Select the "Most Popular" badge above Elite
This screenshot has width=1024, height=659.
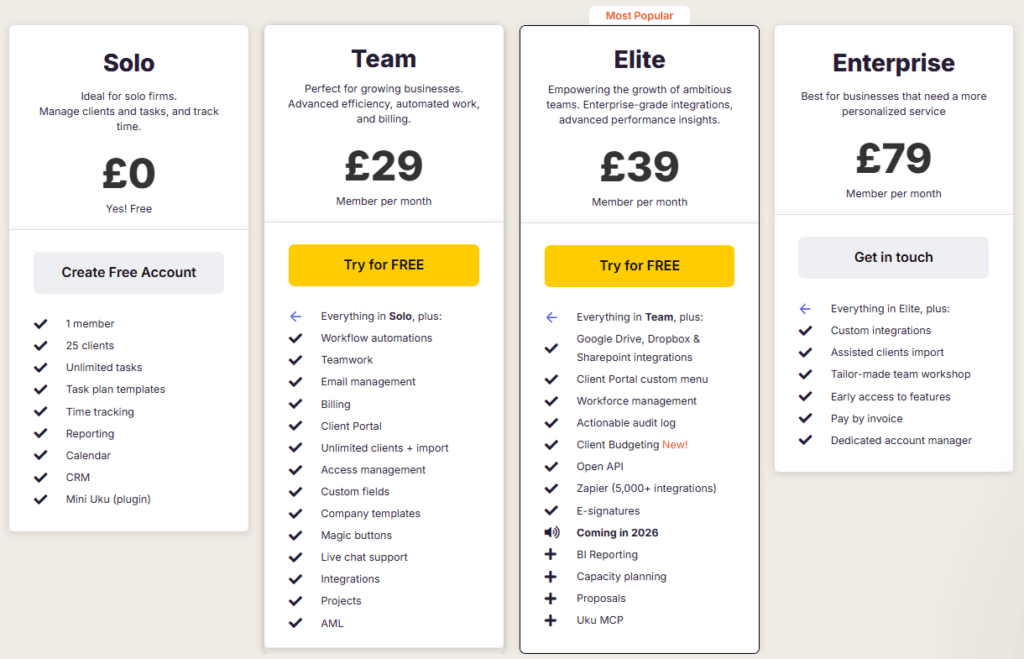pyautogui.click(x=639, y=15)
